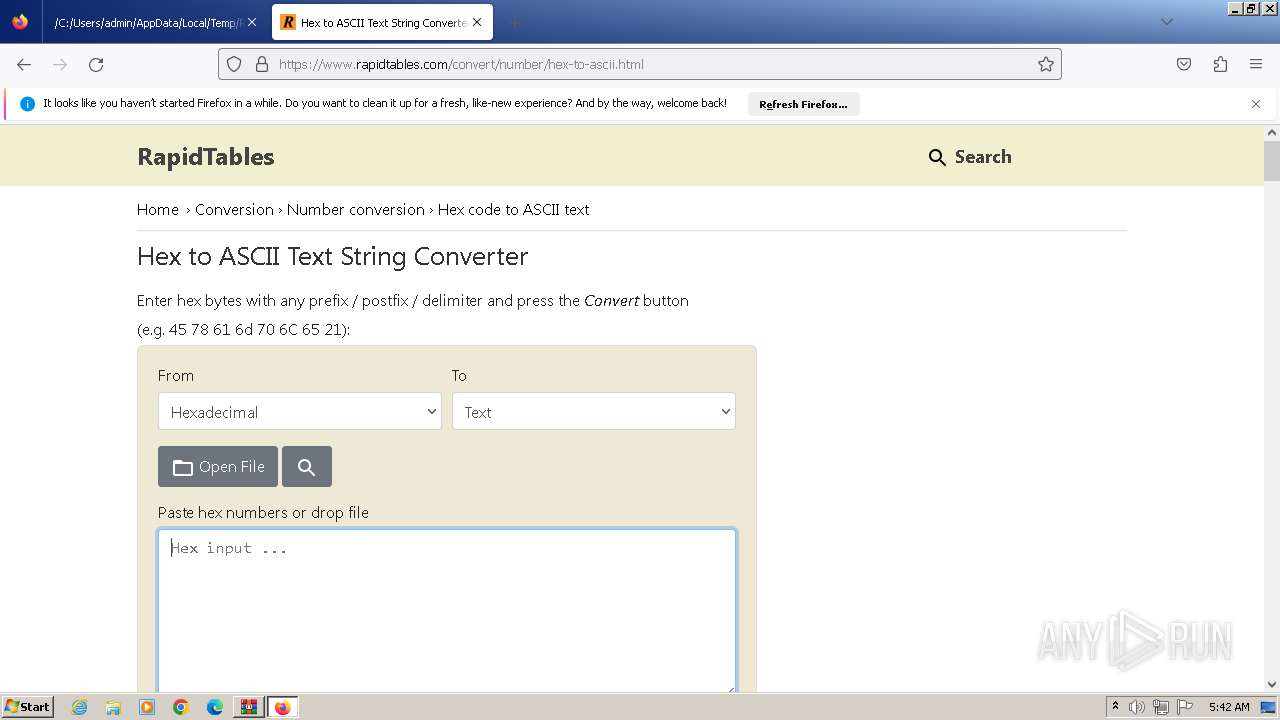The height and width of the screenshot is (720, 1280).
Task: Open the Start menu
Action: (x=27, y=707)
